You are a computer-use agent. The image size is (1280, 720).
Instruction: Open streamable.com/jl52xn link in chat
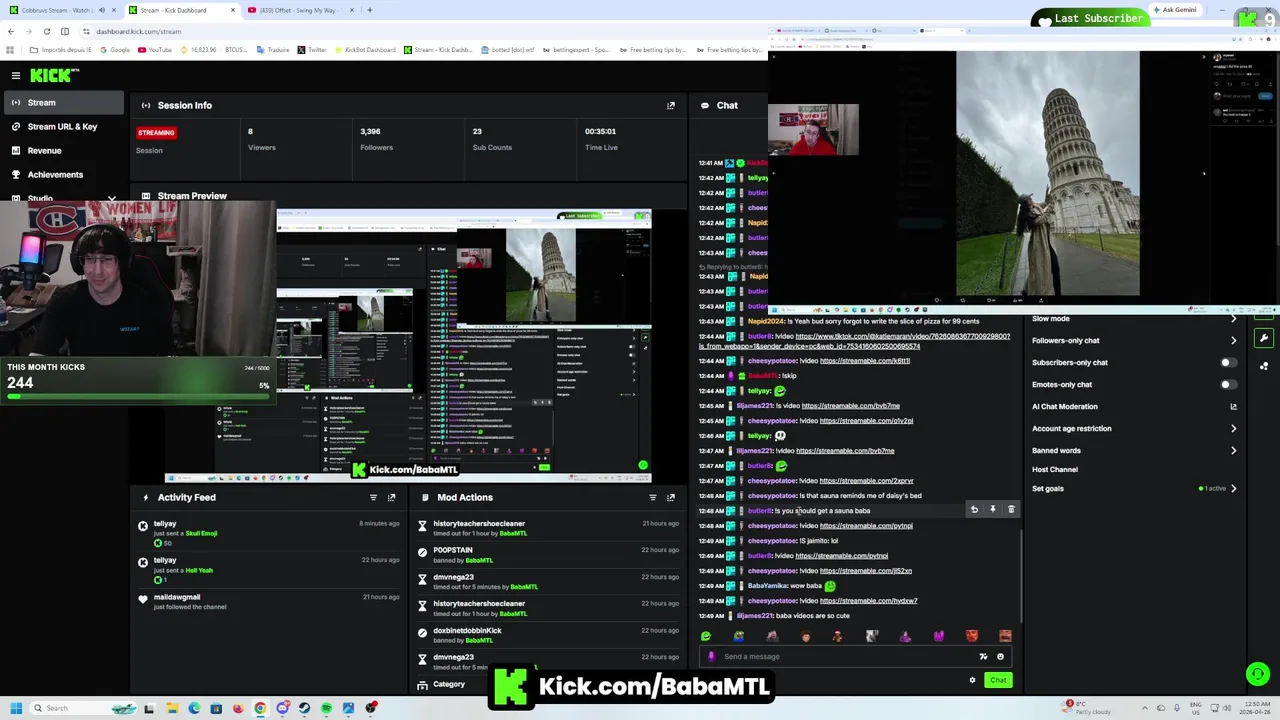[865, 570]
